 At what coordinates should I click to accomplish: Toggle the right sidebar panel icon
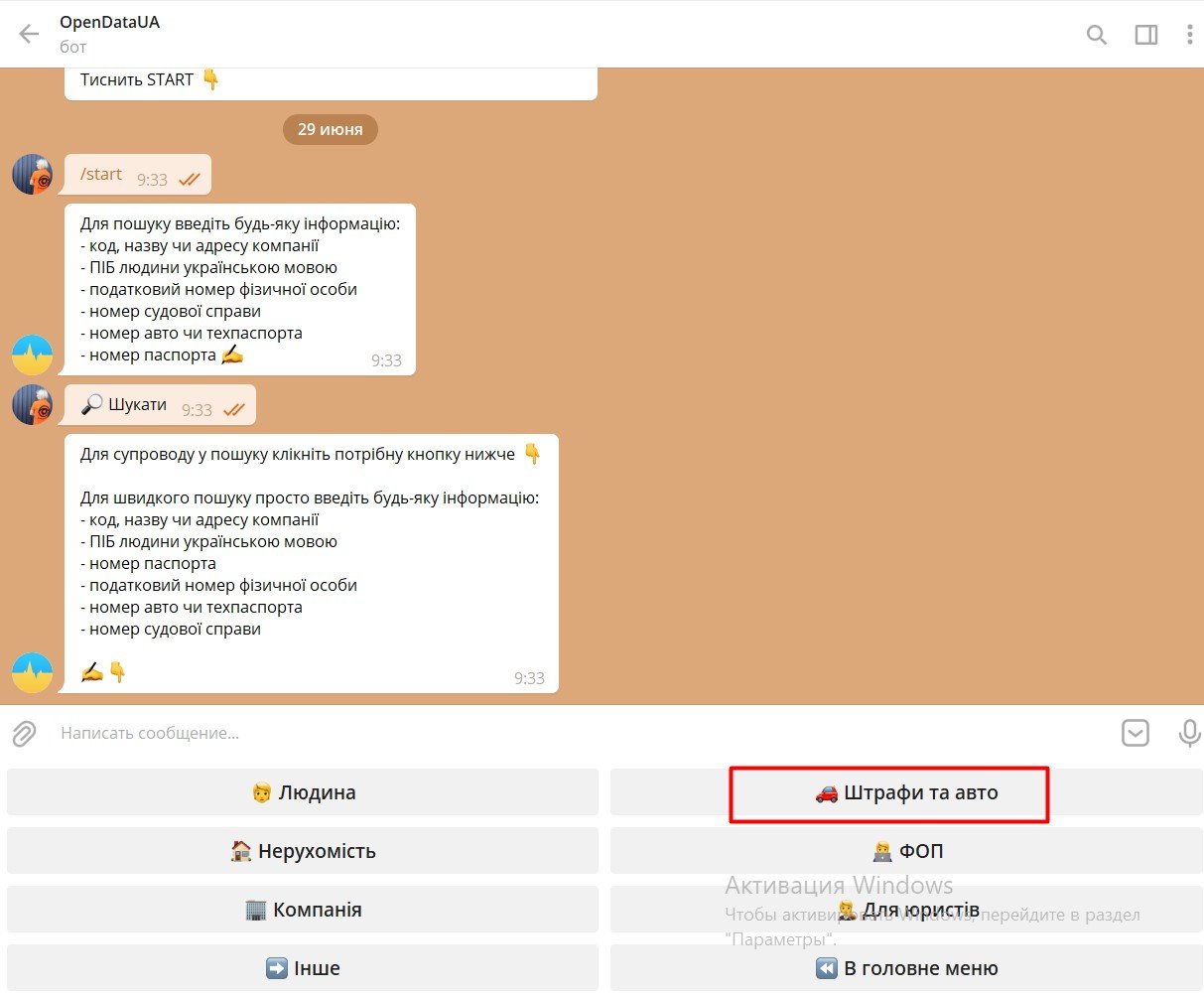[1146, 35]
